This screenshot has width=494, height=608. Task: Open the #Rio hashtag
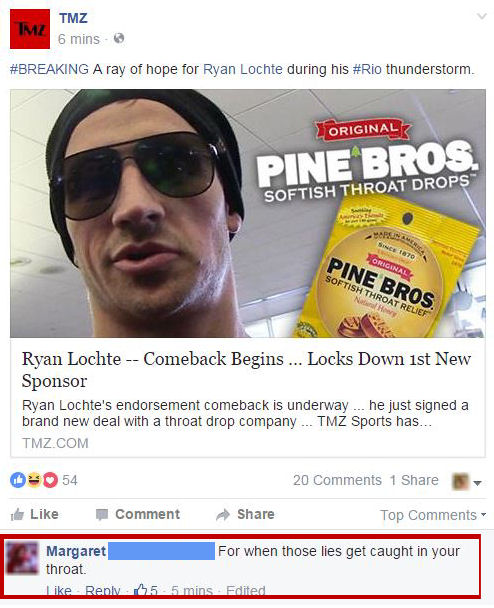tap(367, 69)
